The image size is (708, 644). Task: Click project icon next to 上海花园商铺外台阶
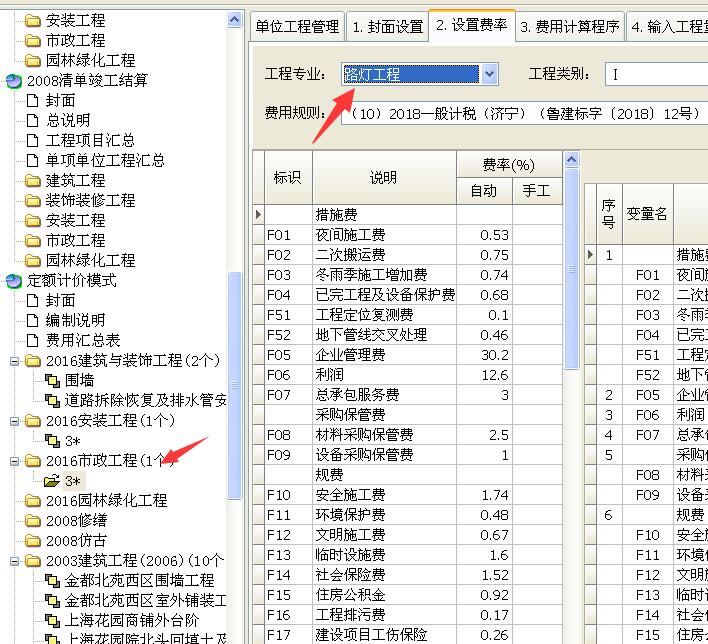coord(52,621)
